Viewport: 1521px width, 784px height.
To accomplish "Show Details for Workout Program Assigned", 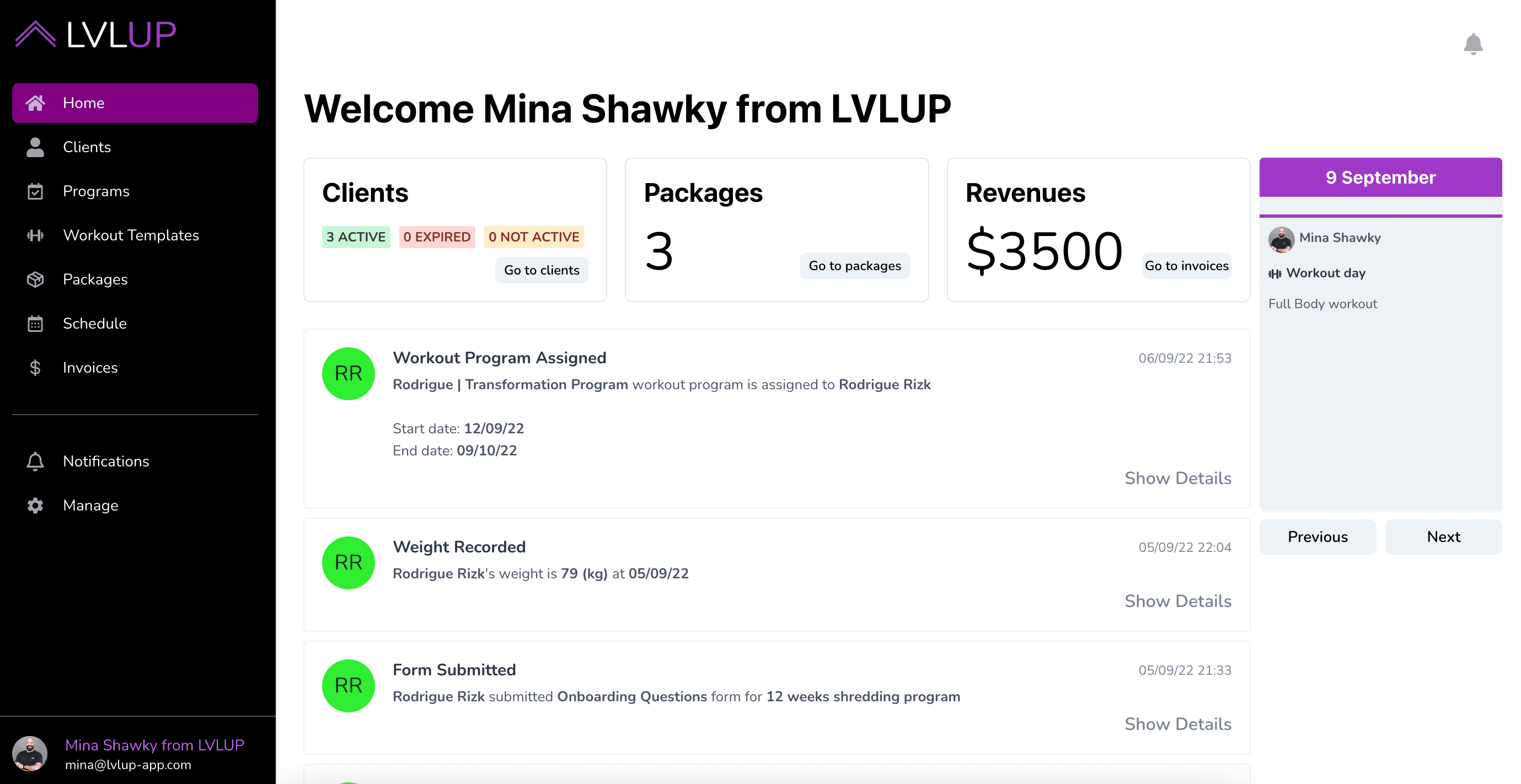I will pos(1178,478).
